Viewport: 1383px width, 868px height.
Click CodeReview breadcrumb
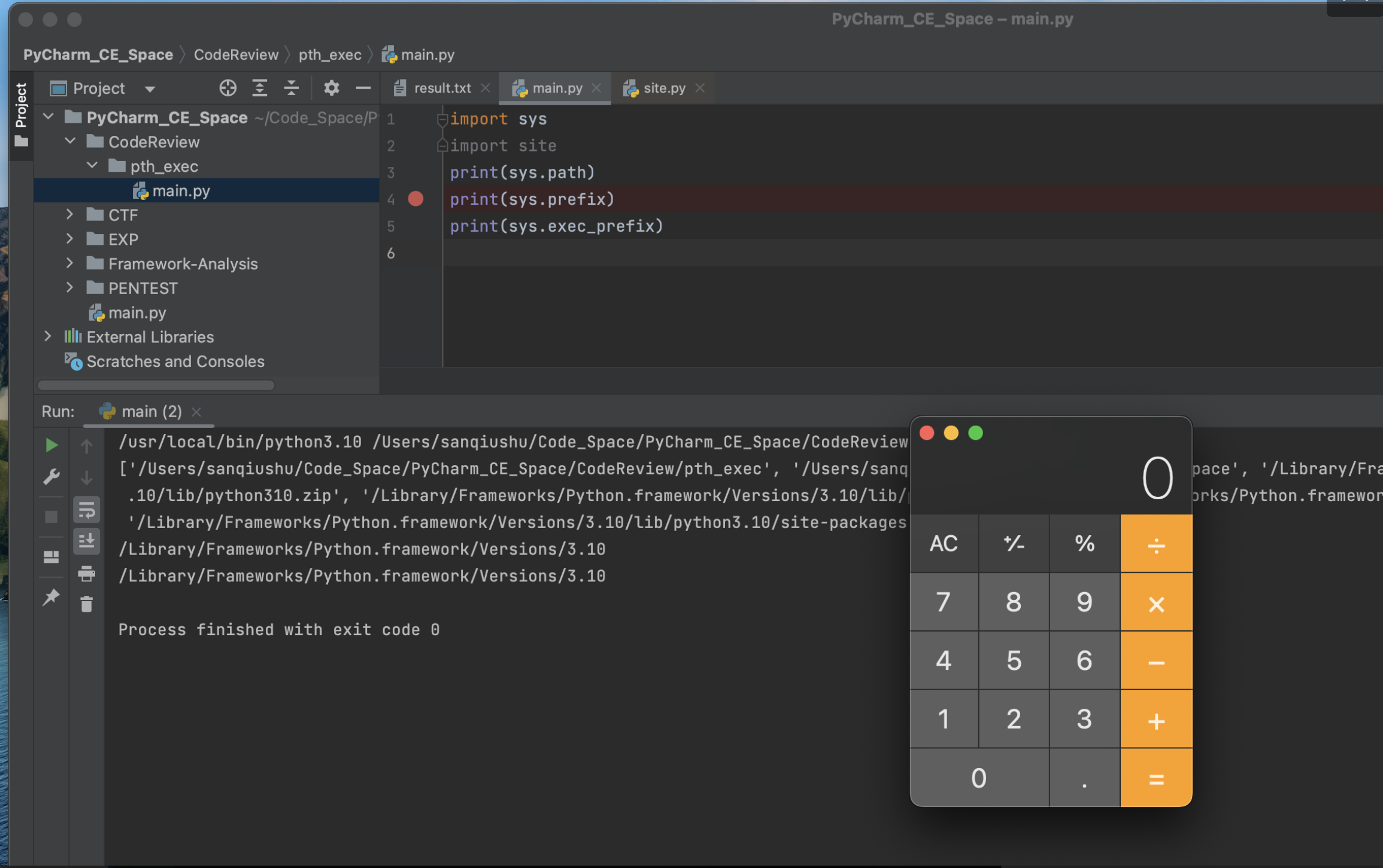pos(236,54)
